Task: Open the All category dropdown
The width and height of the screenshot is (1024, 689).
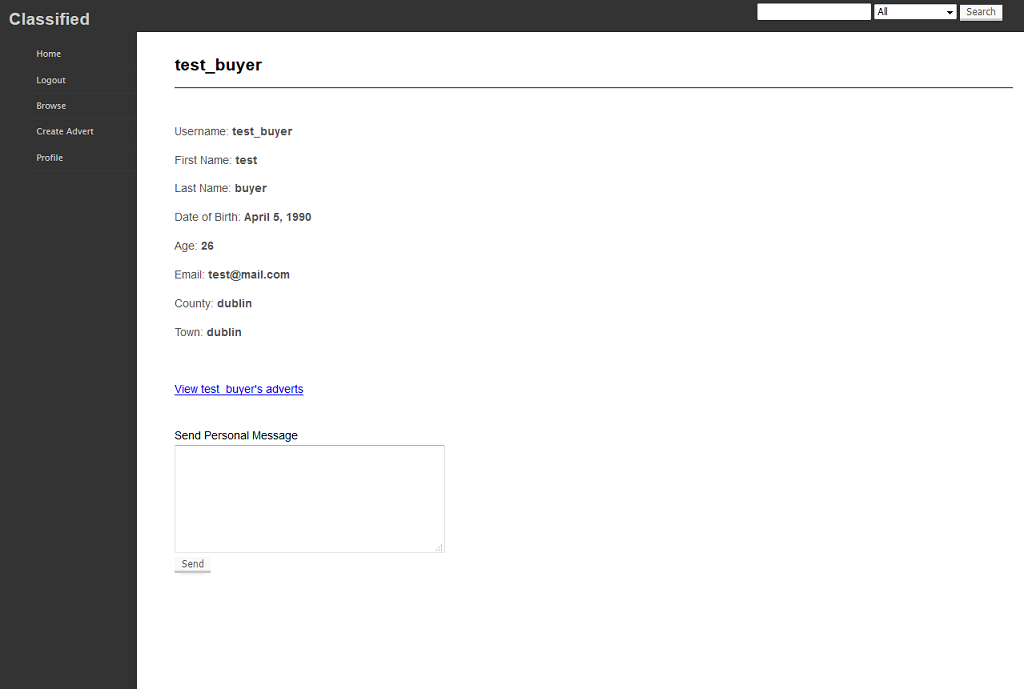Action: point(915,12)
